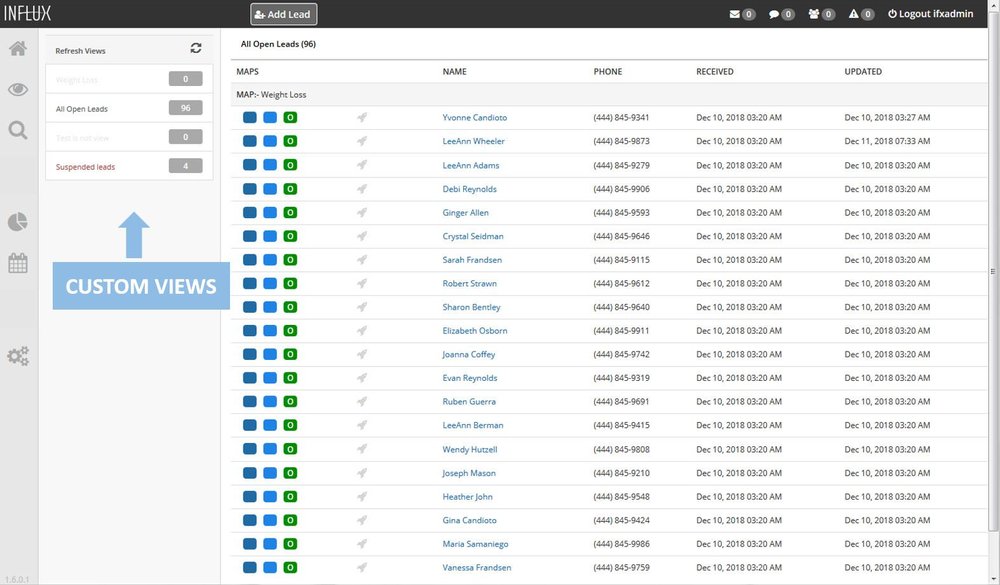Click light blue map icon for Wendy Hutzell
This screenshot has height=585, width=1000.
270,449
